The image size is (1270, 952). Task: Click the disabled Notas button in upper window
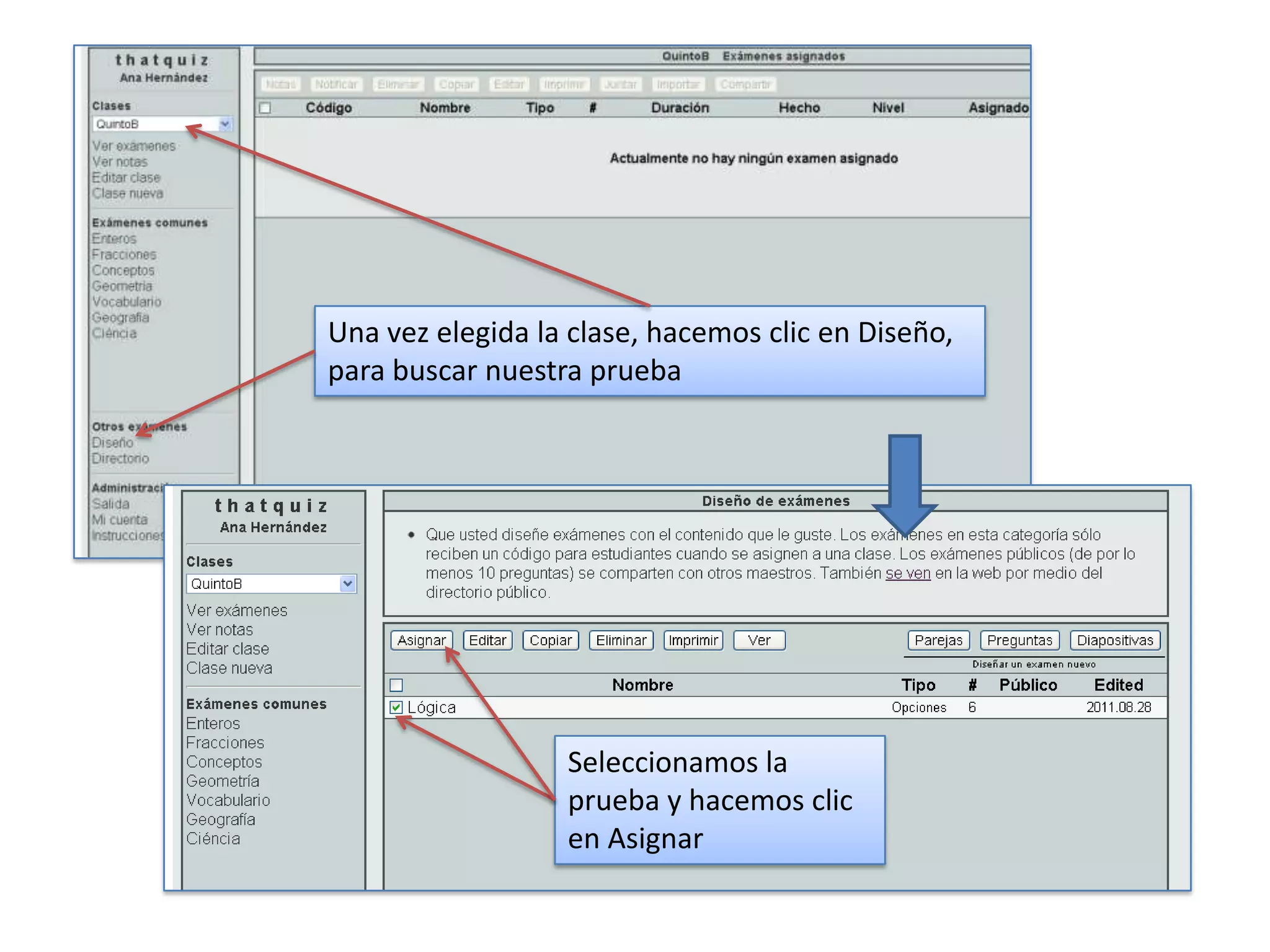[280, 84]
